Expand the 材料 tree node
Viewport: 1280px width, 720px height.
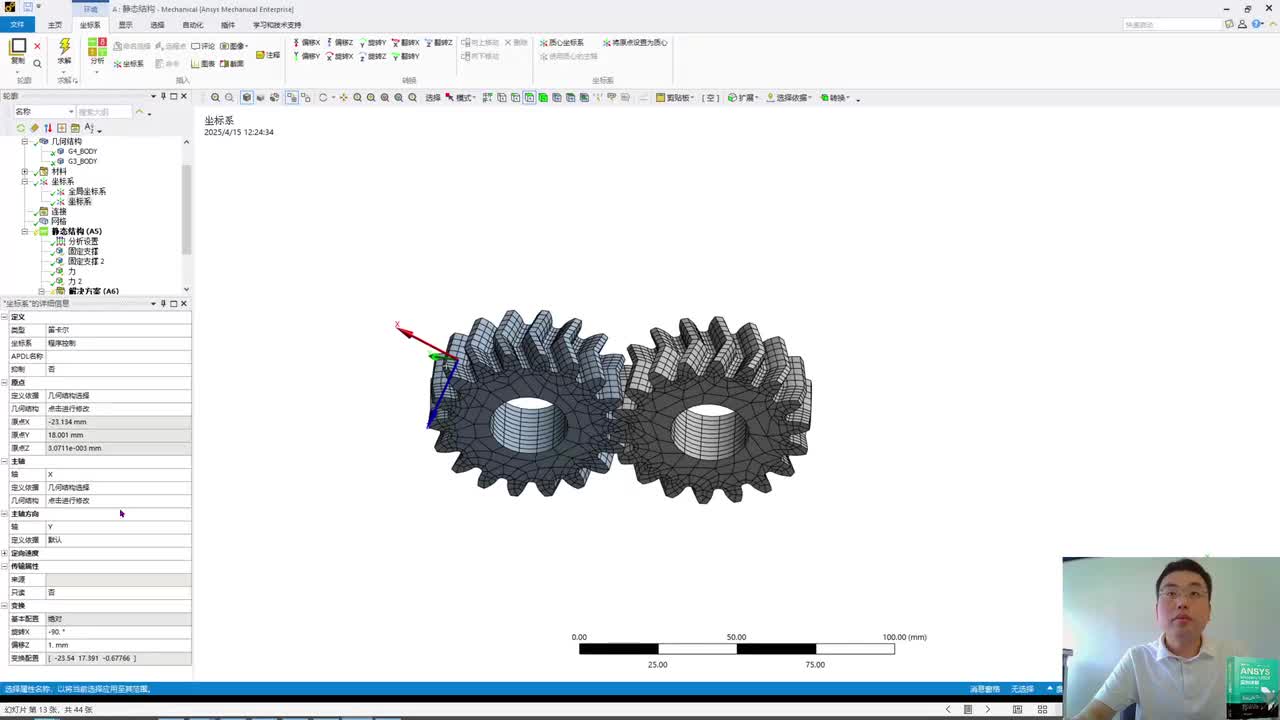coord(25,172)
